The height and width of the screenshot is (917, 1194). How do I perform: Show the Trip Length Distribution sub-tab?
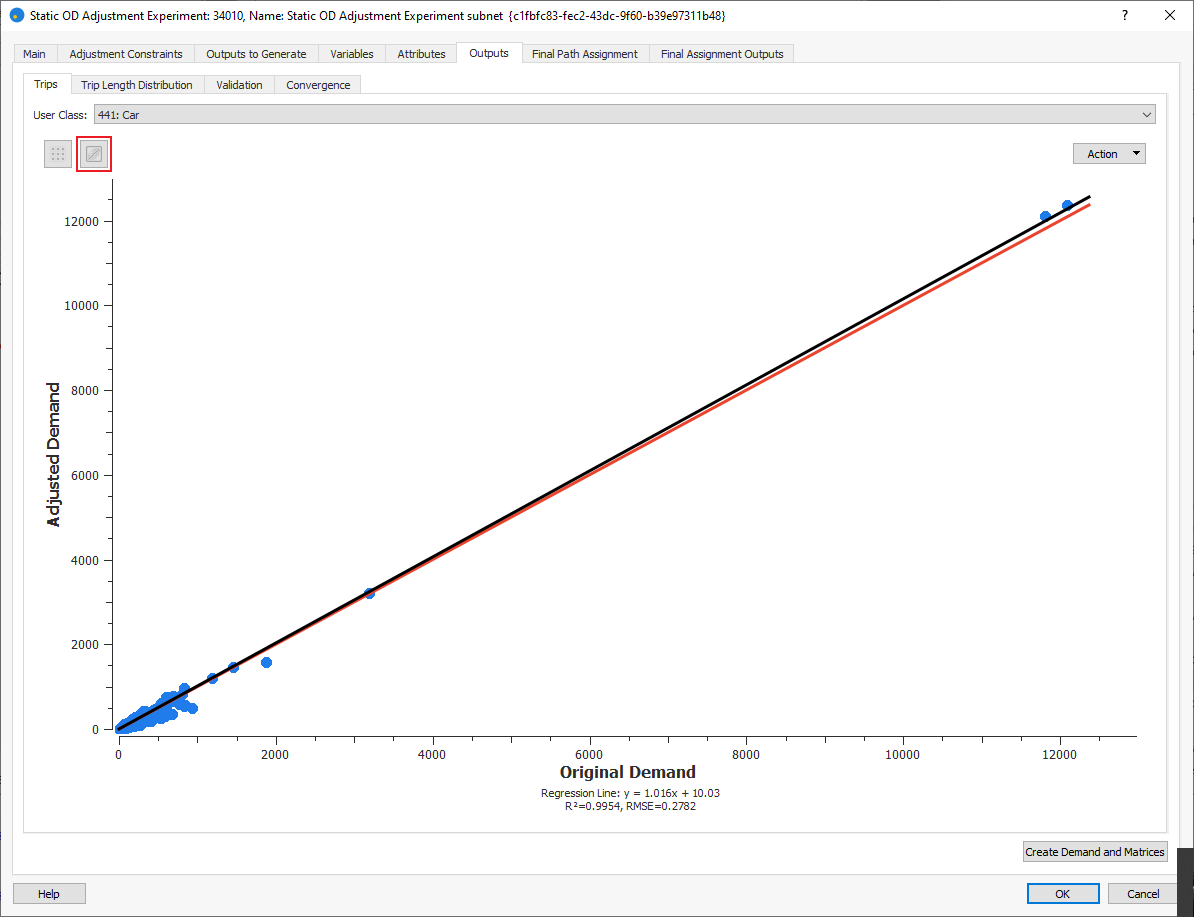click(x=137, y=85)
